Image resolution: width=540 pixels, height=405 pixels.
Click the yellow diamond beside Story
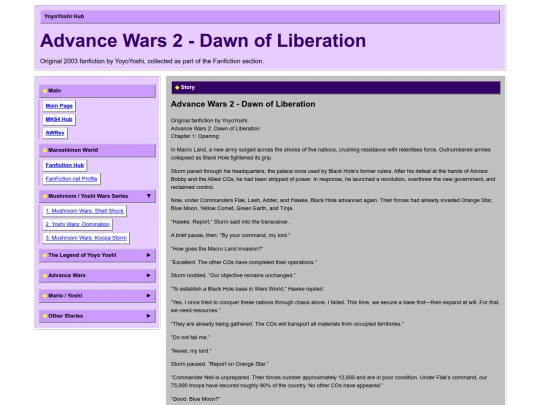(177, 87)
